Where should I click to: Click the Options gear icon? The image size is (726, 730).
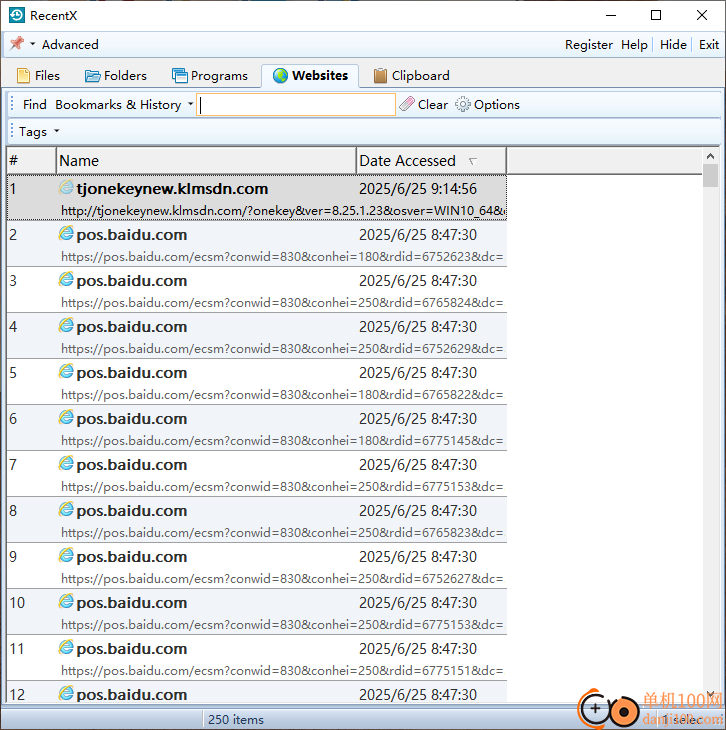(x=462, y=104)
